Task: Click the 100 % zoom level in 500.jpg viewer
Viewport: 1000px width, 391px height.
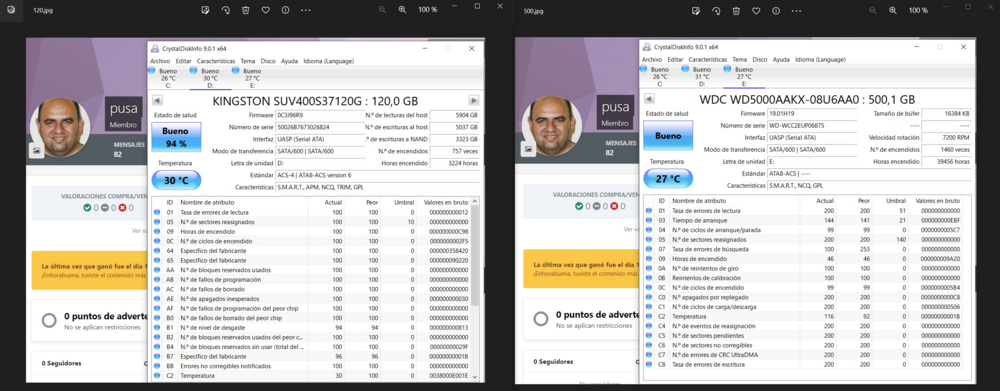Action: click(918, 10)
